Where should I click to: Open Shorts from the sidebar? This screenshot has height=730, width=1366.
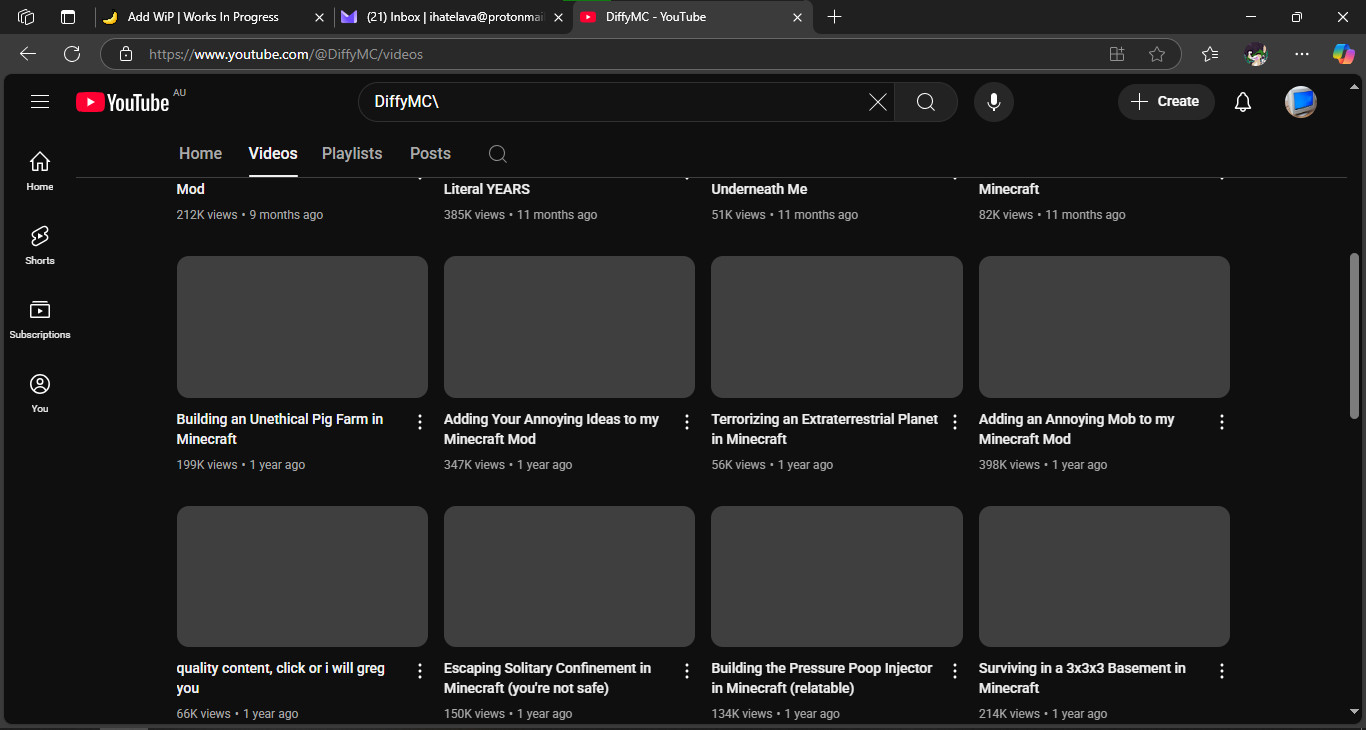click(x=40, y=245)
